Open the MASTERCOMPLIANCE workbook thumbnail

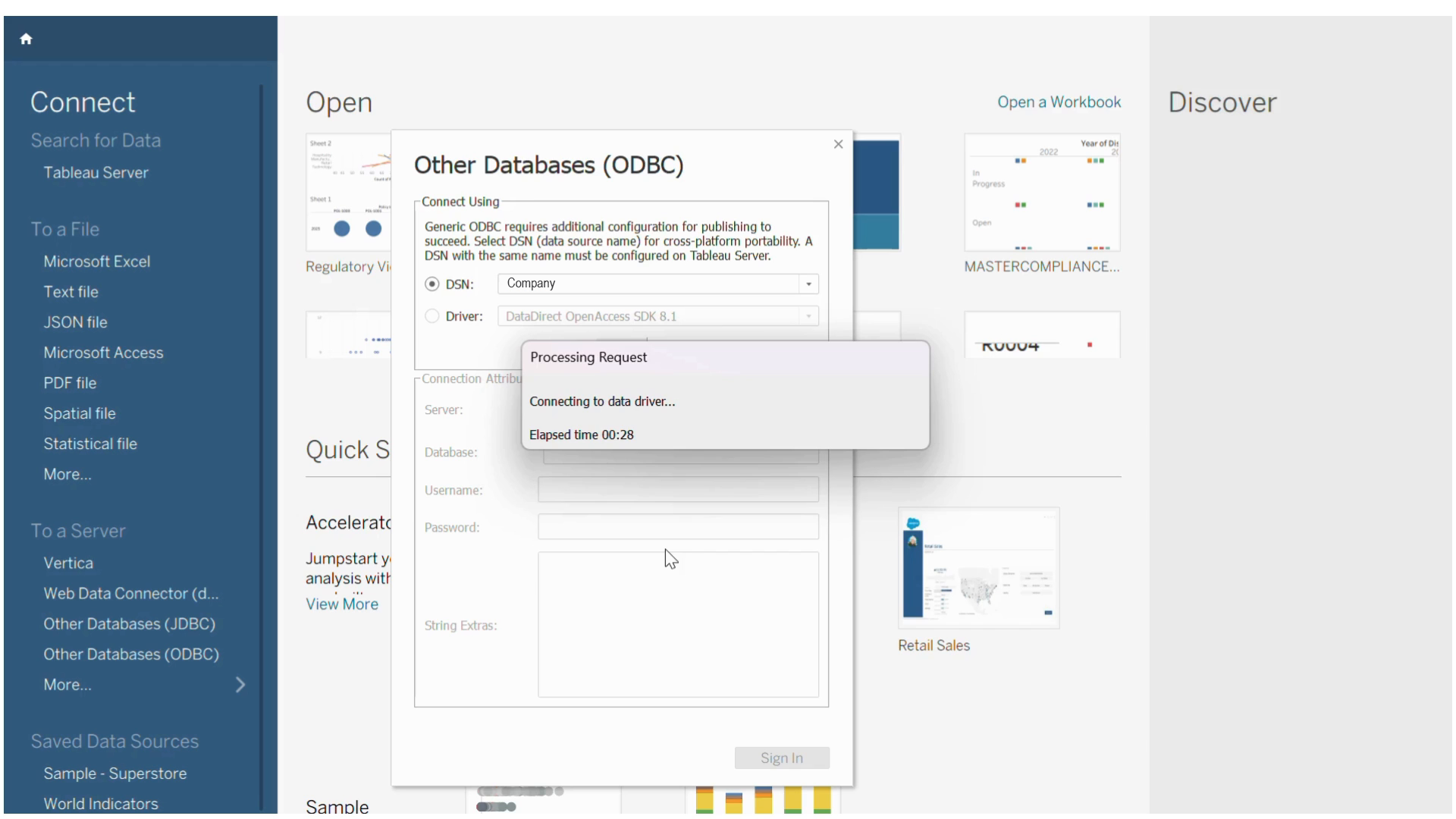1042,193
